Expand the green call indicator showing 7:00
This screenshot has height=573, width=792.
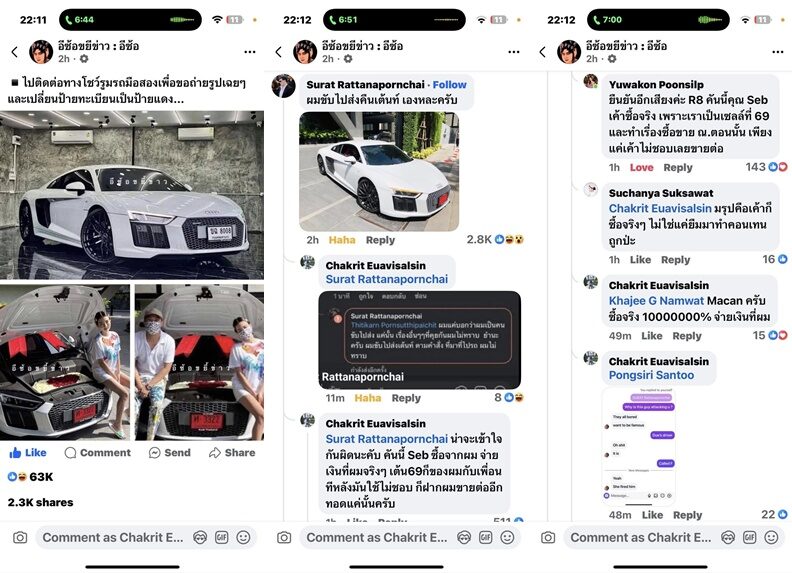(x=658, y=20)
